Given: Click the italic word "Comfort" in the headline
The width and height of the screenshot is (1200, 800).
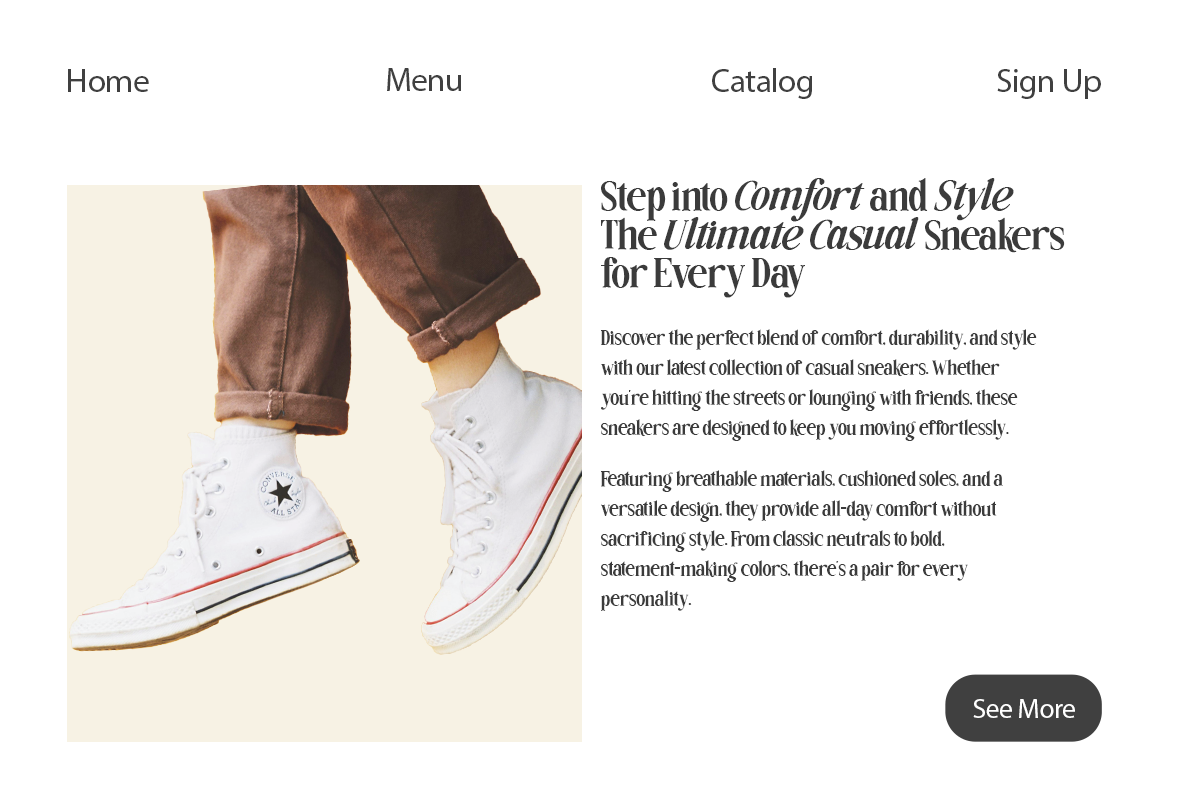Looking at the screenshot, I should pos(798,197).
